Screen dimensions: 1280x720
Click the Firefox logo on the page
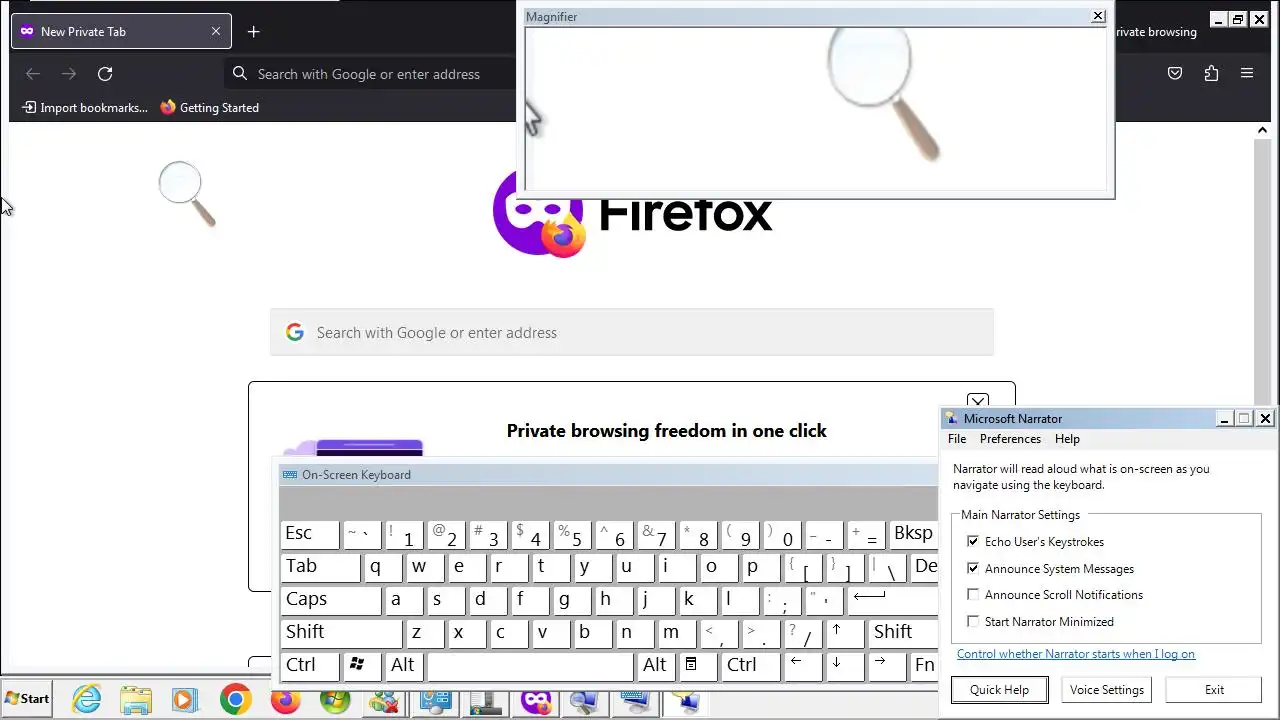click(538, 213)
